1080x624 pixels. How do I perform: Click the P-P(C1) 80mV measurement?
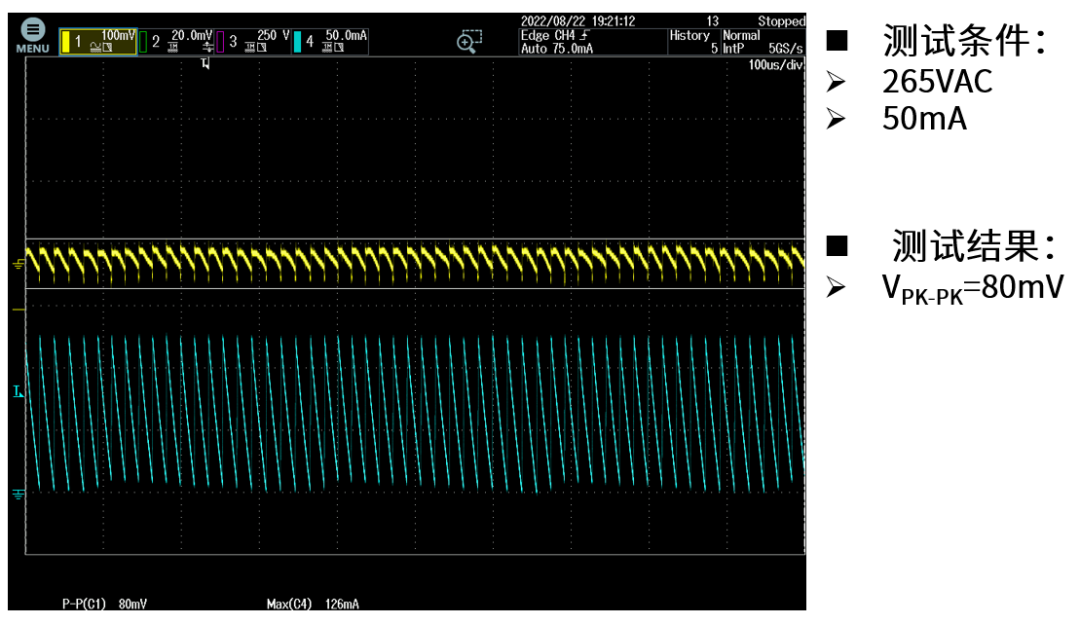(103, 604)
